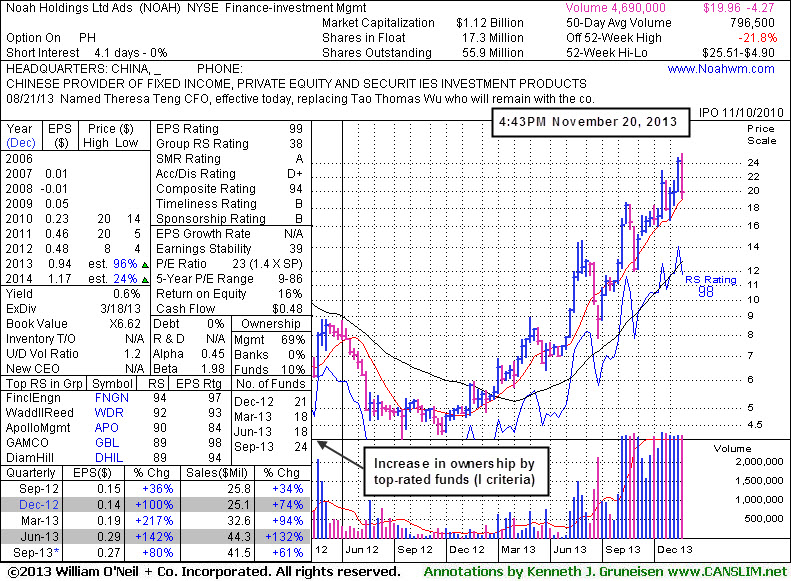Click the Composite Rating value 94
The image size is (791, 581).
pyautogui.click(x=296, y=189)
